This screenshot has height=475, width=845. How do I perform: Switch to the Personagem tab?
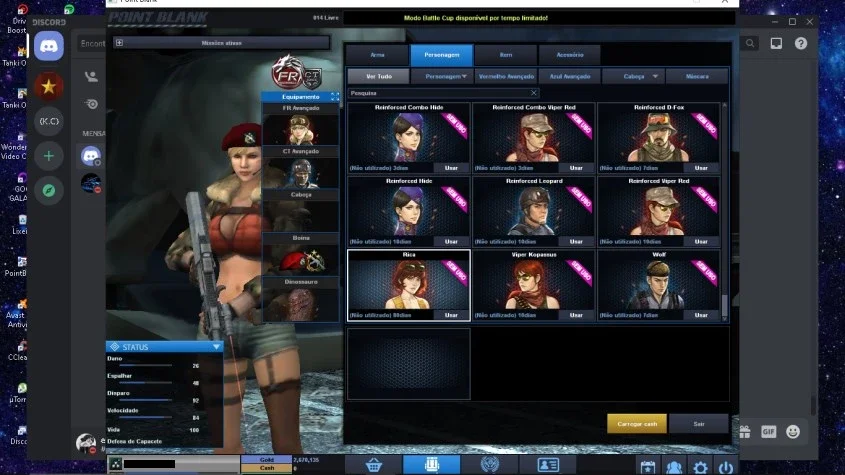[441, 55]
